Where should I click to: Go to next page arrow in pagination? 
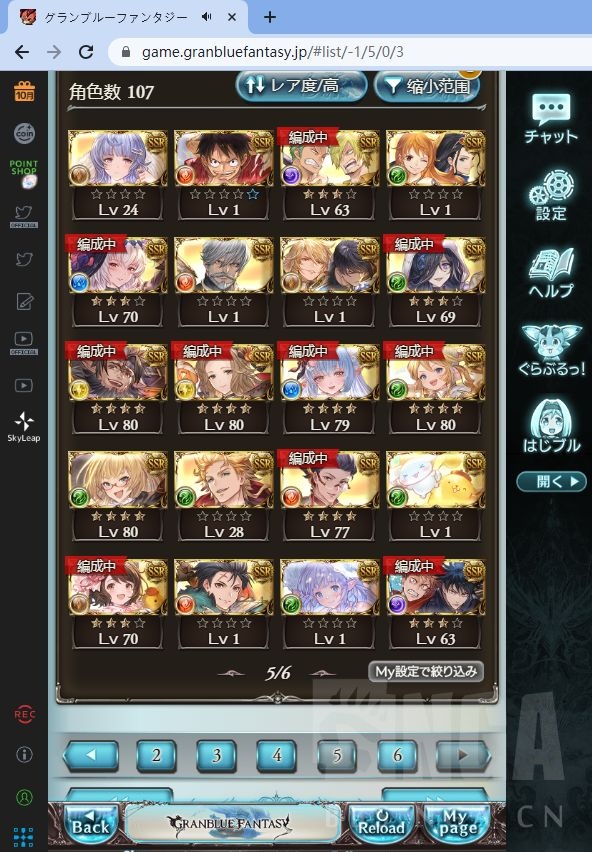(x=463, y=755)
